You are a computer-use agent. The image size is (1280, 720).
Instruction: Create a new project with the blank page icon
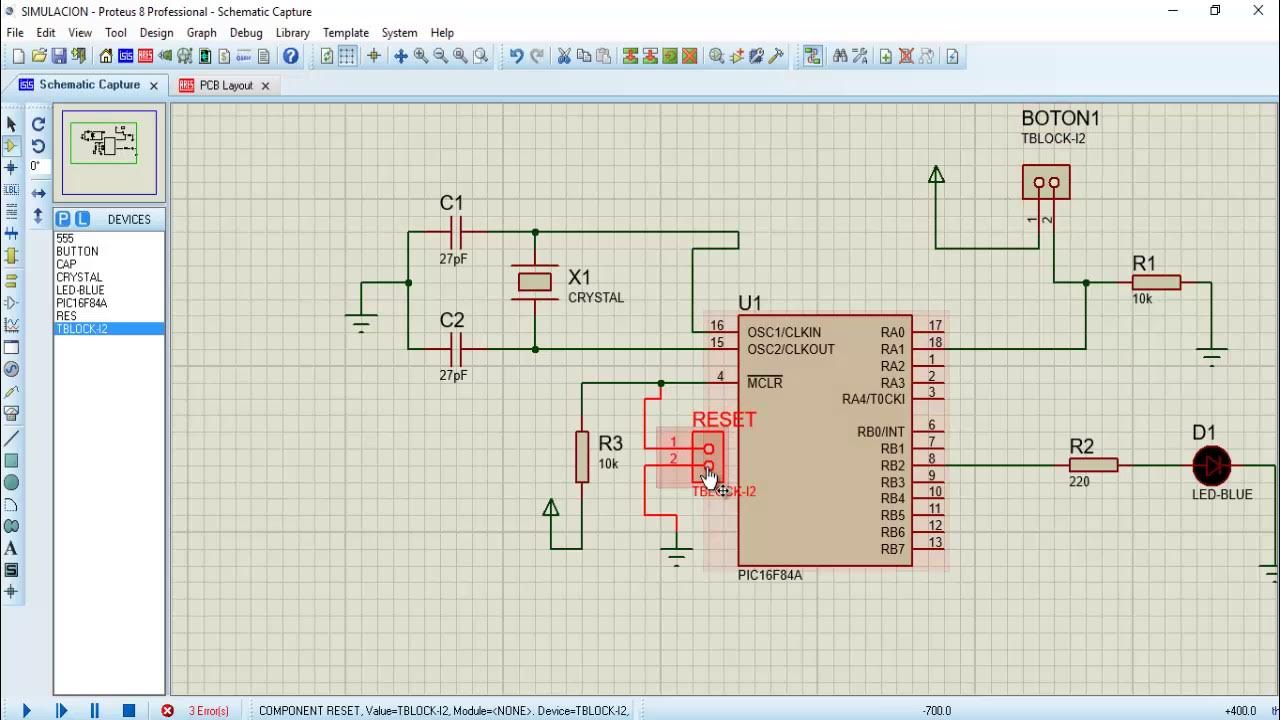[x=18, y=56]
